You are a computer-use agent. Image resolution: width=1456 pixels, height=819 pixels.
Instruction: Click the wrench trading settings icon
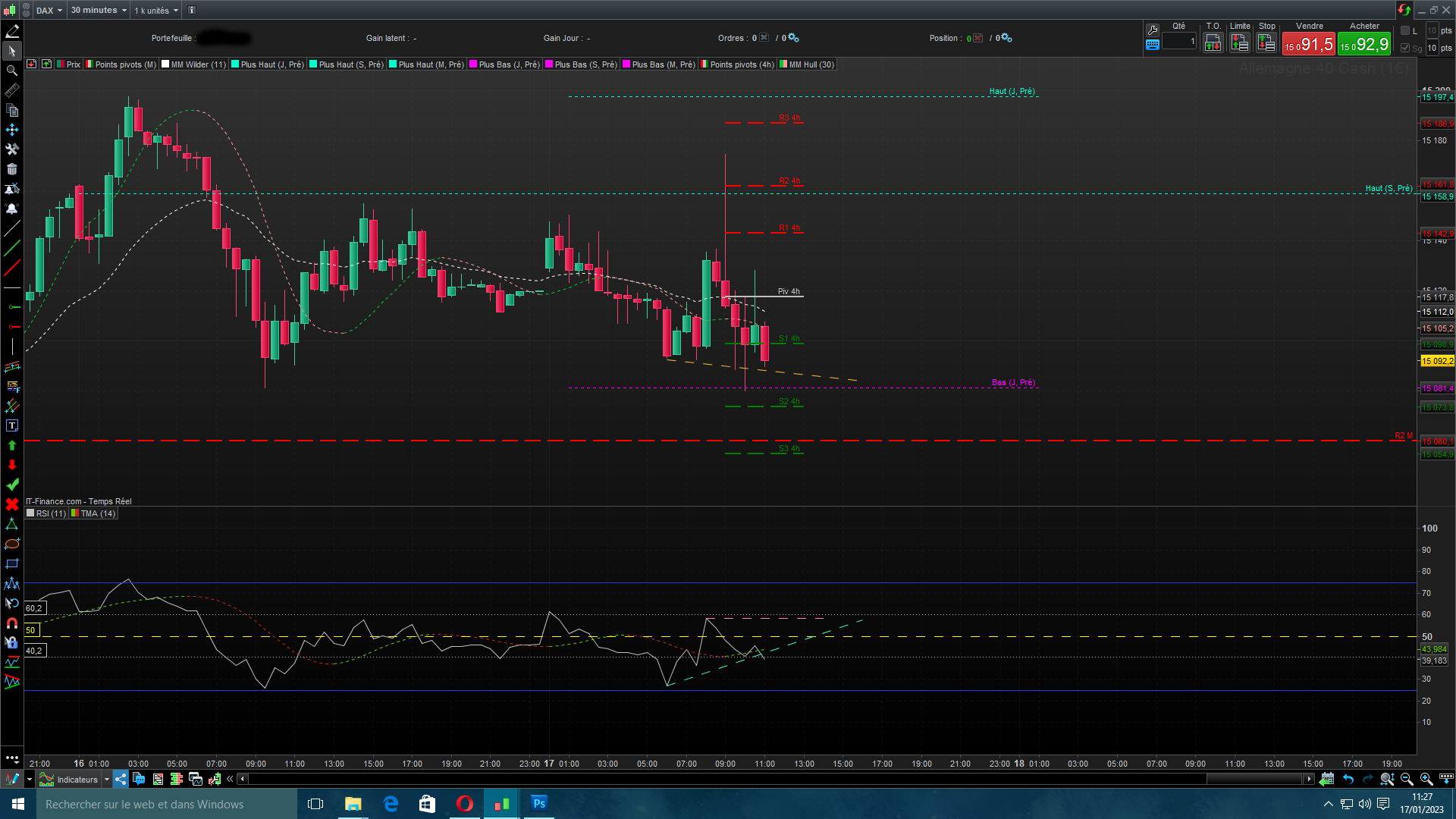click(1153, 30)
